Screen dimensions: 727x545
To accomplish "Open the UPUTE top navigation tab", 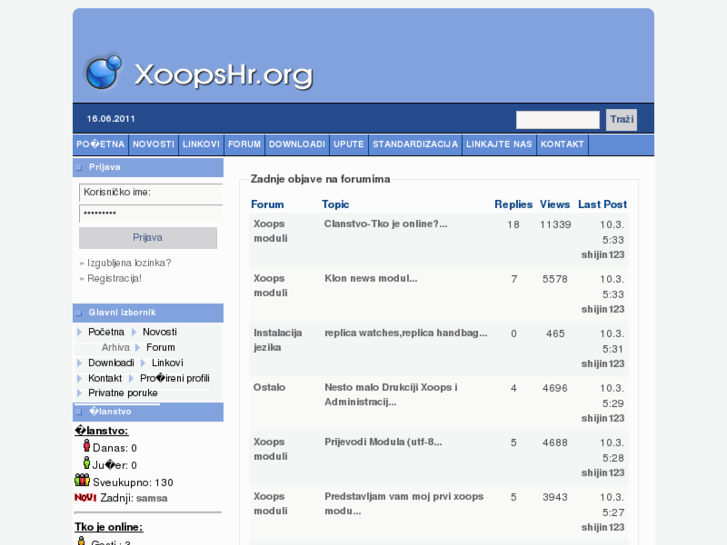I will coord(349,144).
